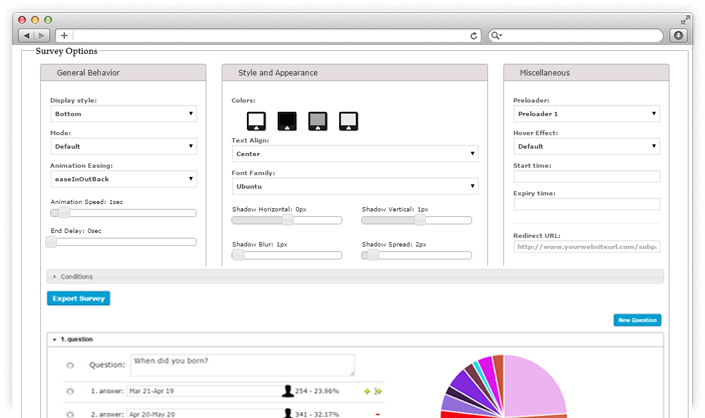Click the Style and Appearance panel header
This screenshot has width=705, height=418.
[355, 73]
